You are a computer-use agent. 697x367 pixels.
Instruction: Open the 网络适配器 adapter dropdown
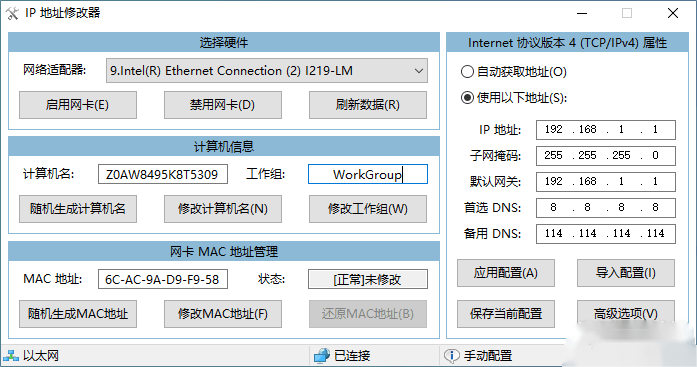point(267,70)
